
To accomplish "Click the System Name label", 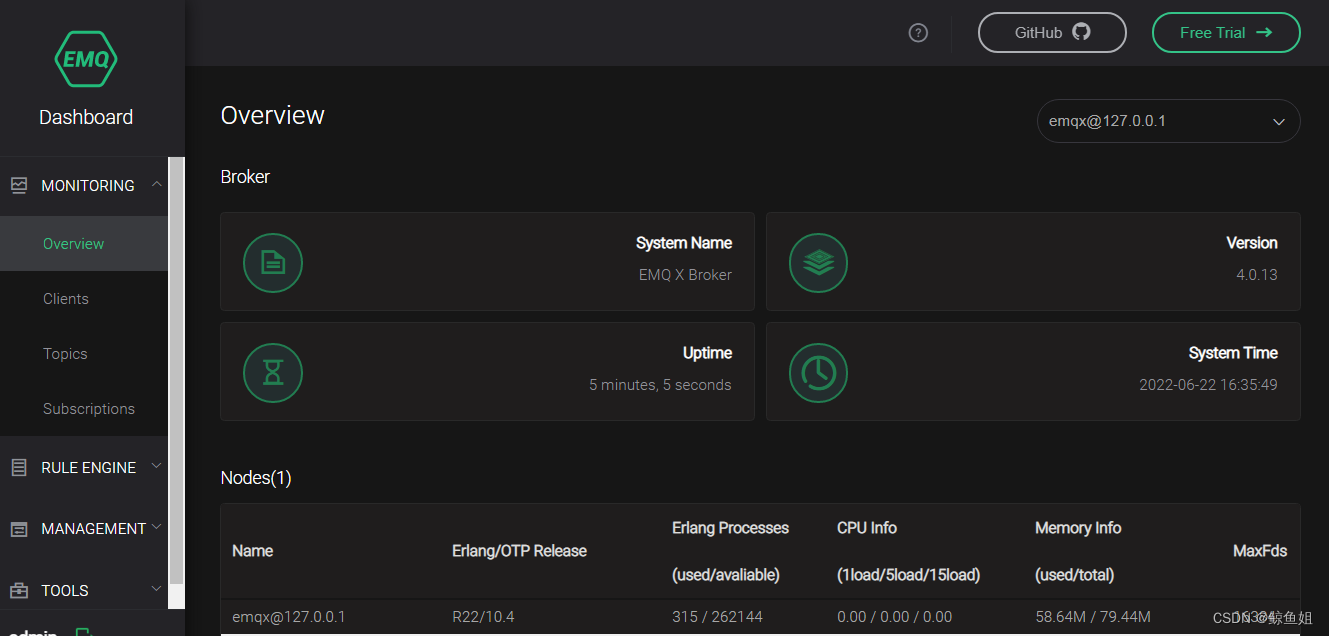I will pyautogui.click(x=684, y=243).
